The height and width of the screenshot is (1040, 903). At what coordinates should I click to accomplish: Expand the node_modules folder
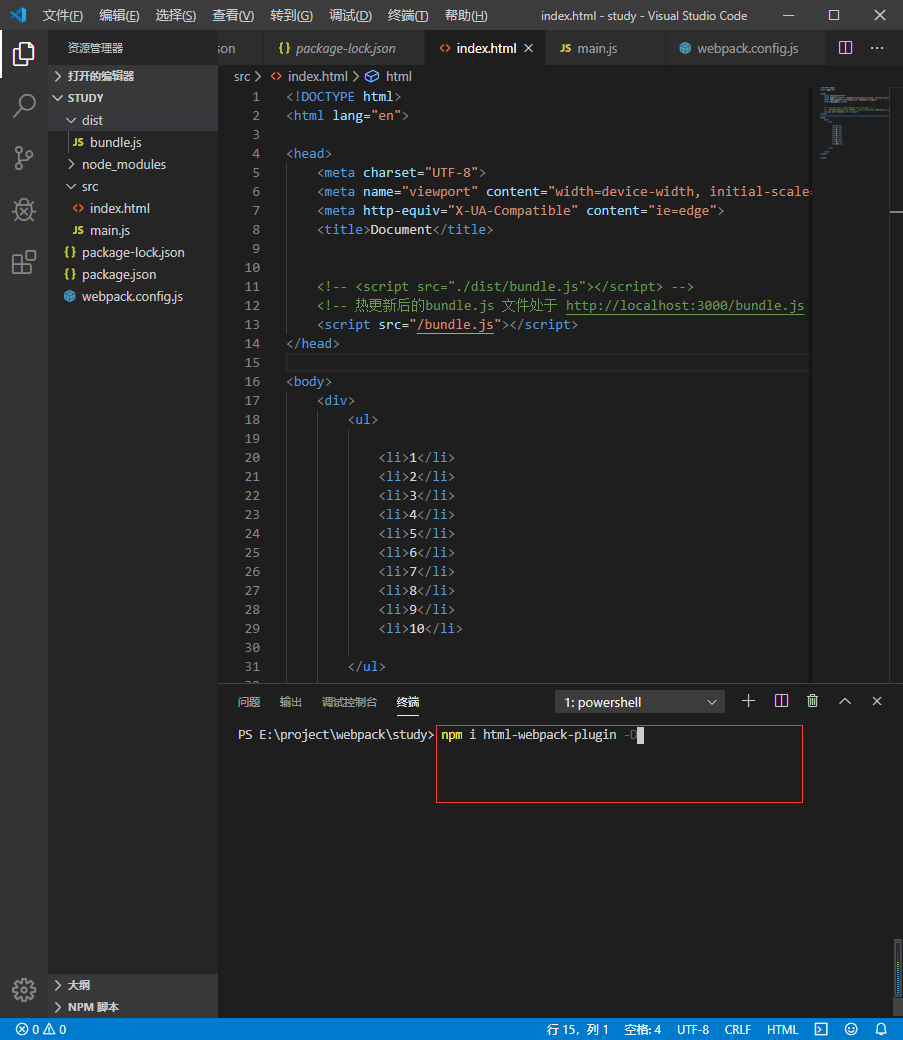[x=133, y=164]
